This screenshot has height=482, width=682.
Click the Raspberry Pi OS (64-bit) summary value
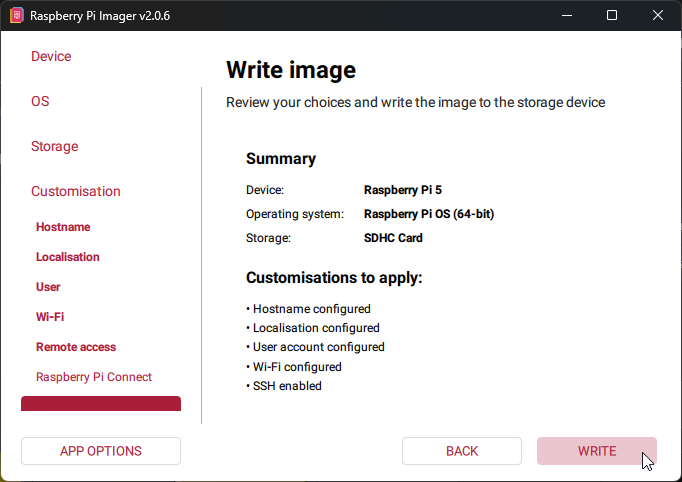coord(429,214)
